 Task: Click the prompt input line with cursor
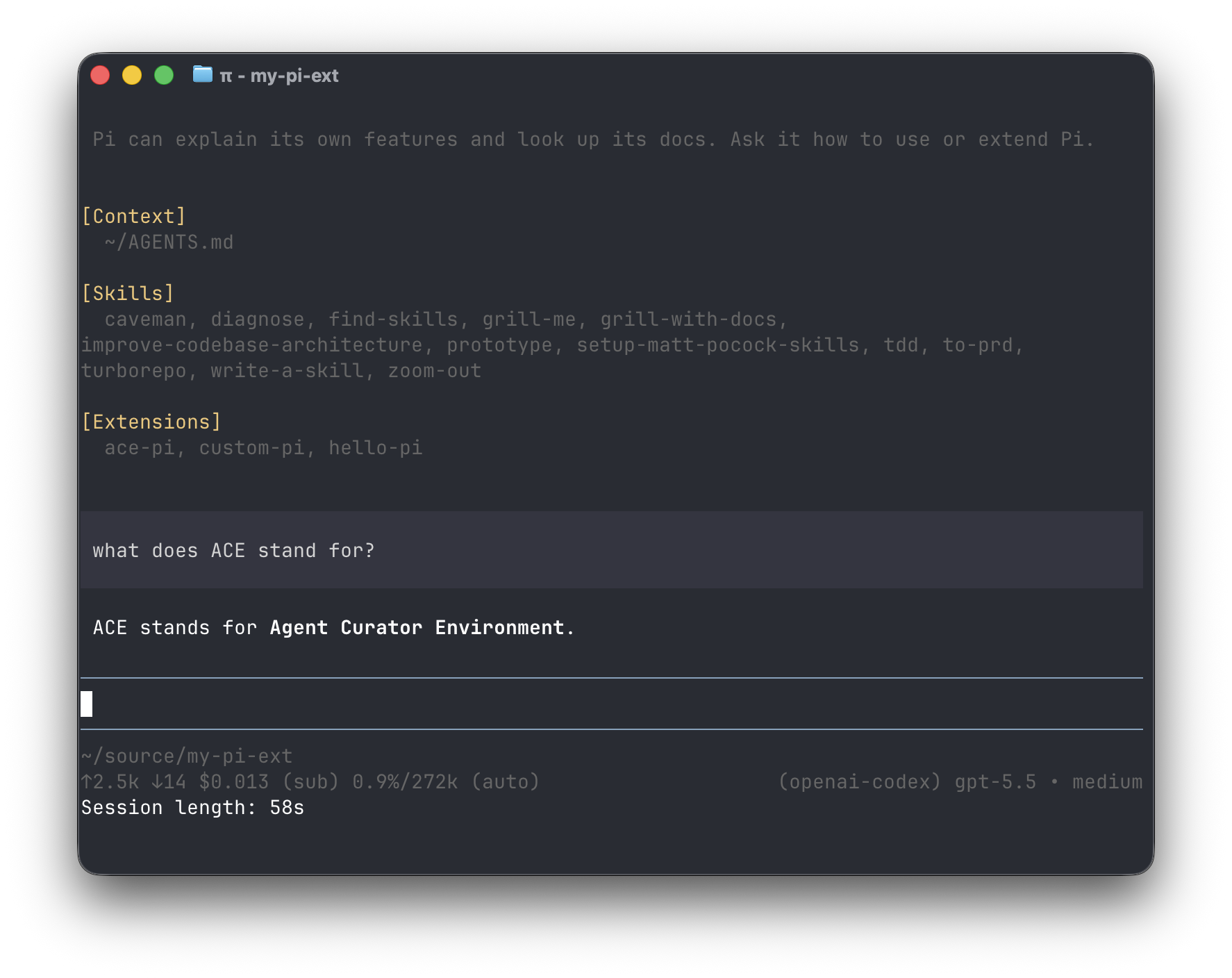pyautogui.click(x=611, y=704)
